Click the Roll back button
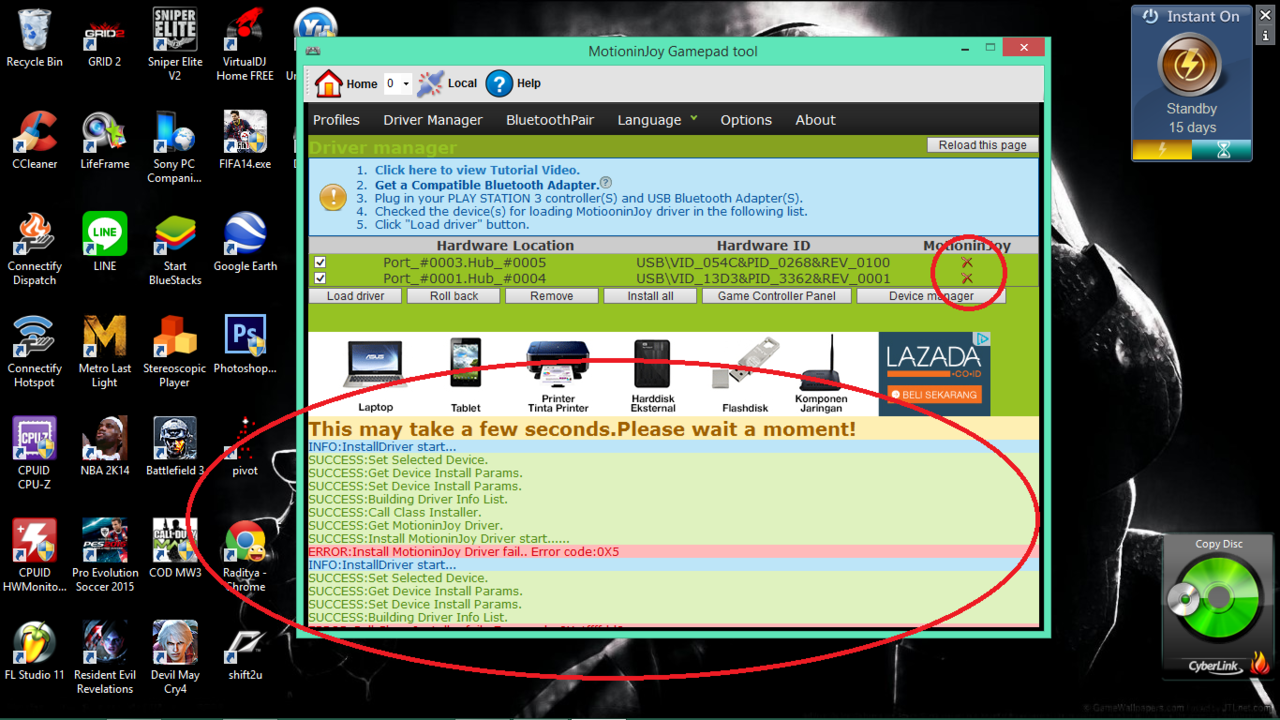This screenshot has height=720, width=1280. coord(454,296)
